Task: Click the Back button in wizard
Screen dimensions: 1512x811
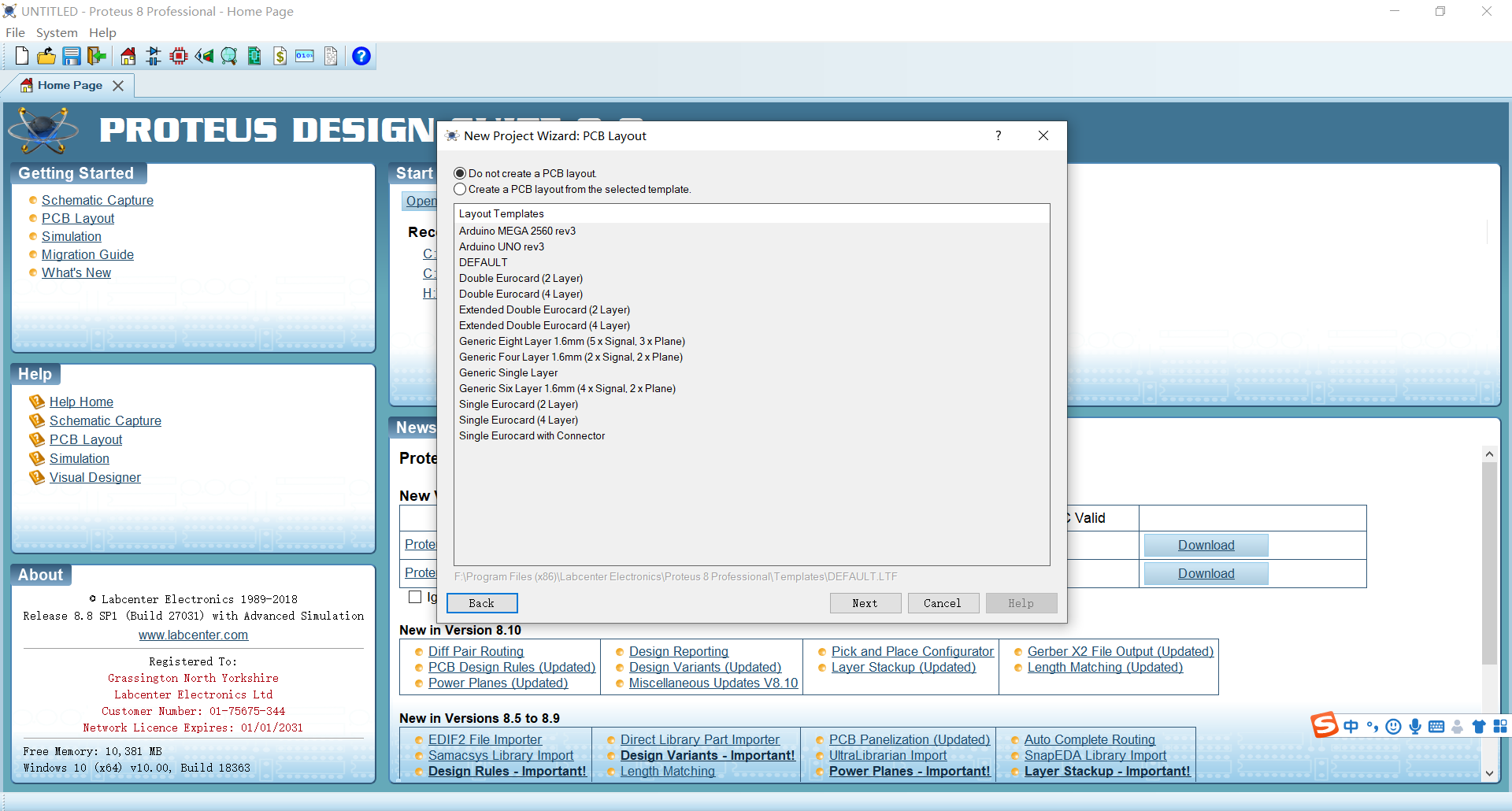Action: click(482, 603)
